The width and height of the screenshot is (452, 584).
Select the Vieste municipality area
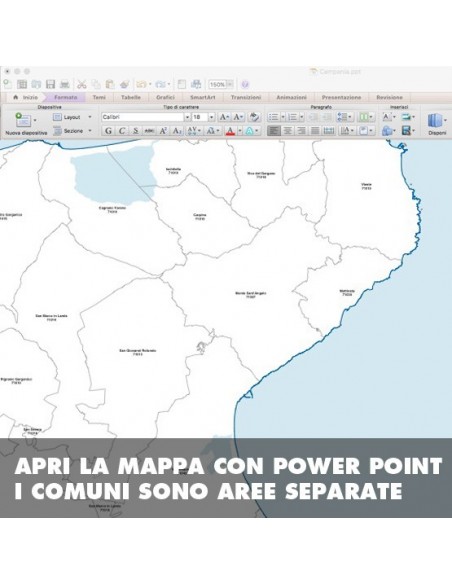(x=366, y=186)
